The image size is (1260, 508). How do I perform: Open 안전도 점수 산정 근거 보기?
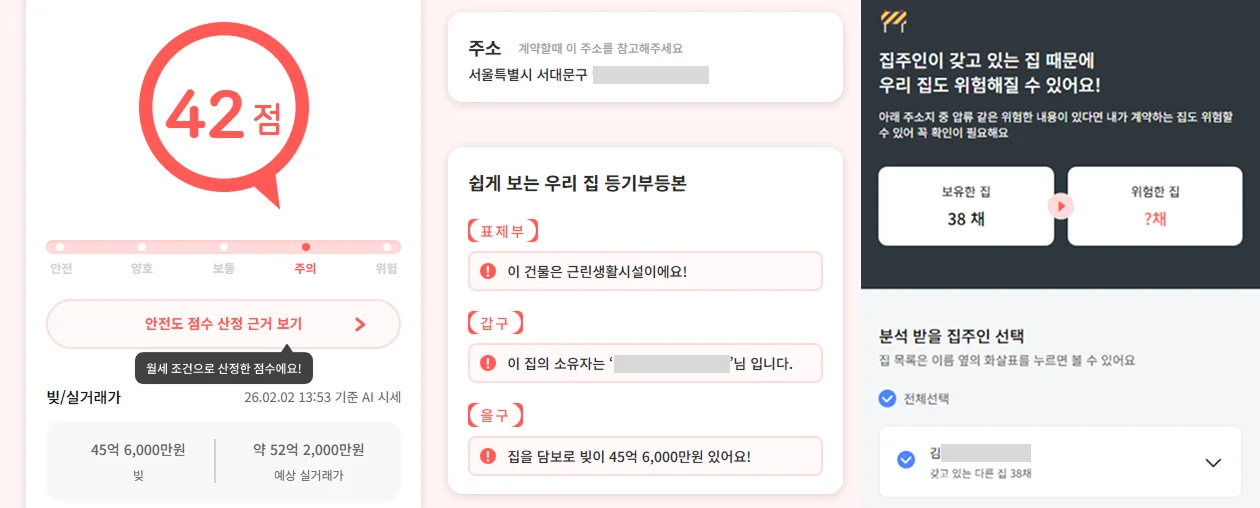[223, 324]
